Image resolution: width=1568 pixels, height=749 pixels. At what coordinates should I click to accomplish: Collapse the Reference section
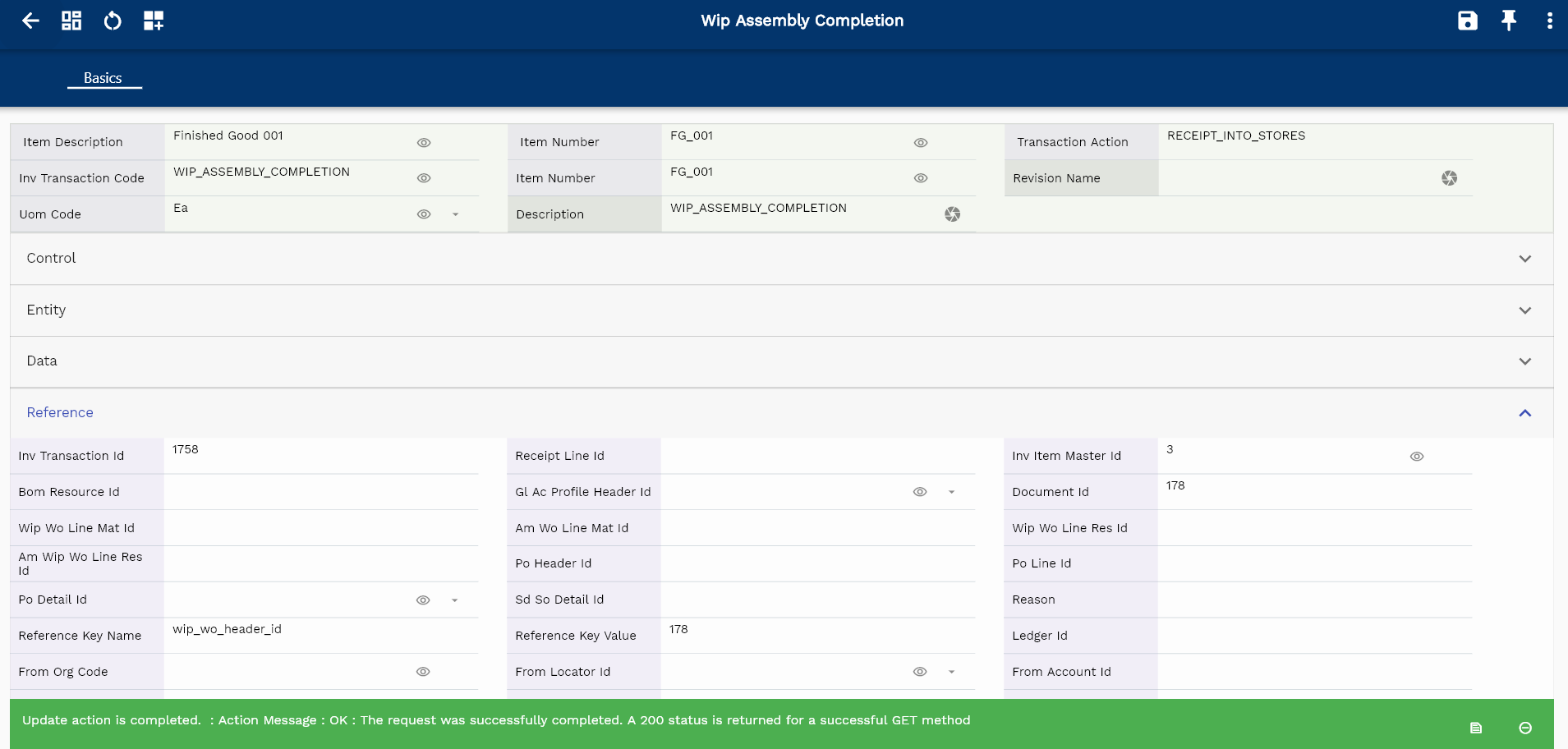point(1524,413)
